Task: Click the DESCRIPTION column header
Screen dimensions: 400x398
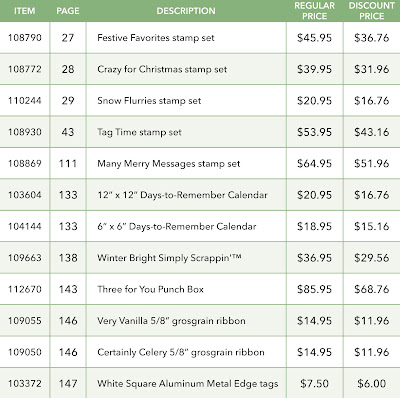Action: [186, 11]
